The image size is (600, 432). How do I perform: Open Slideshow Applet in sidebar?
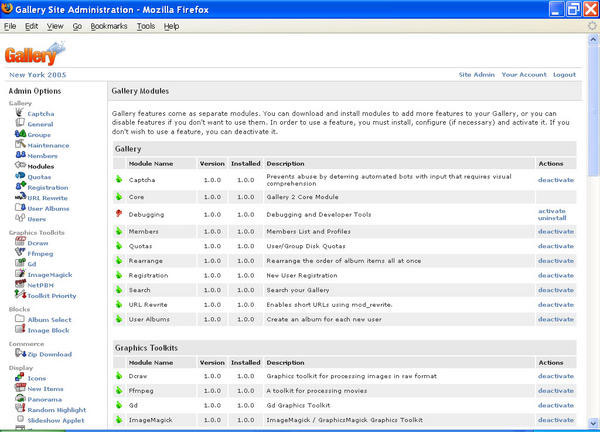pos(56,420)
